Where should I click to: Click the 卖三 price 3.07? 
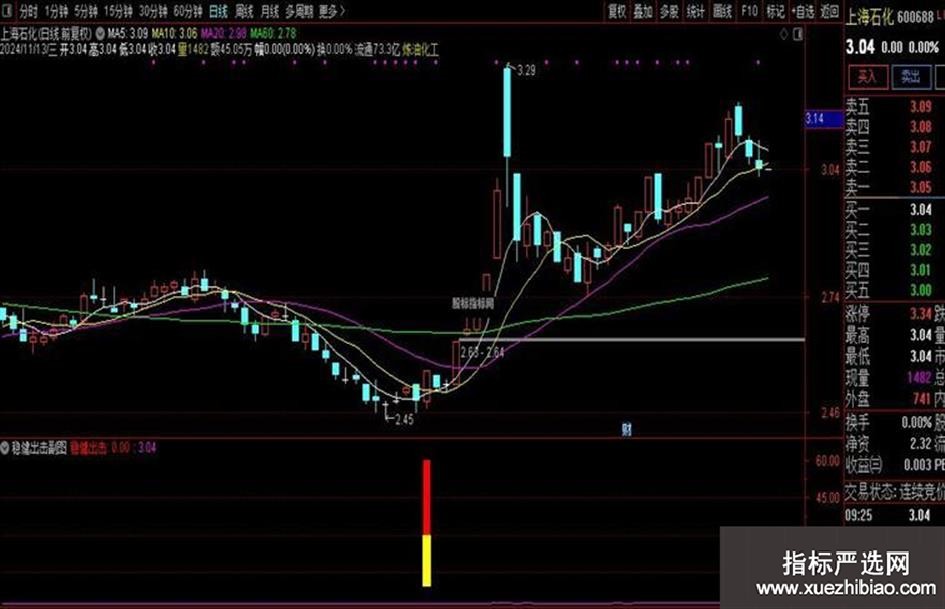pos(920,147)
